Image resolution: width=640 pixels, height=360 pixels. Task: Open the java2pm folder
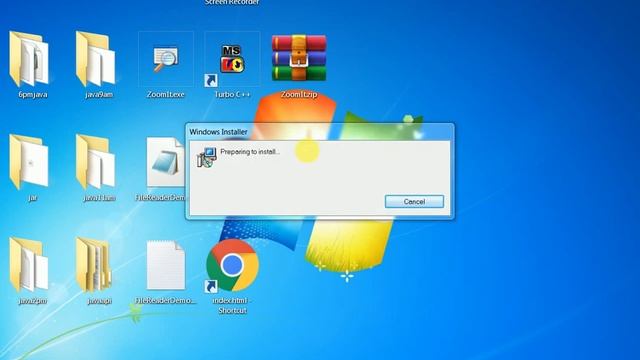coord(30,264)
